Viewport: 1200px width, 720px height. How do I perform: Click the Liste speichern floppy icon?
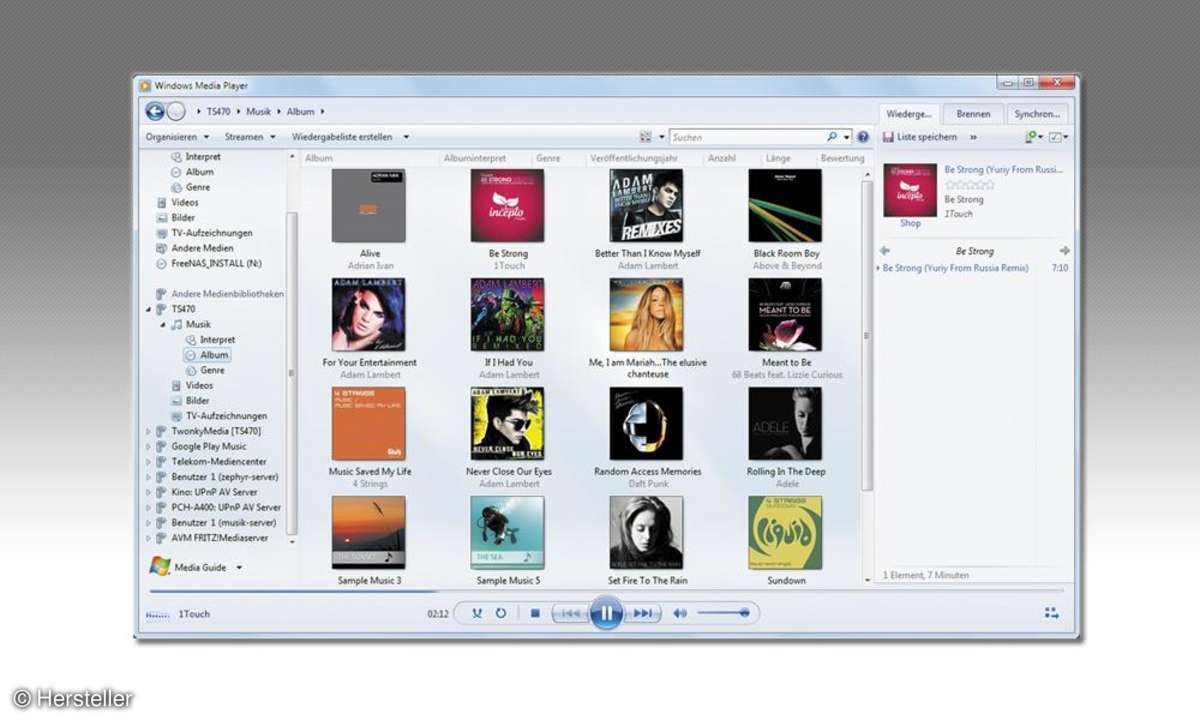[888, 137]
